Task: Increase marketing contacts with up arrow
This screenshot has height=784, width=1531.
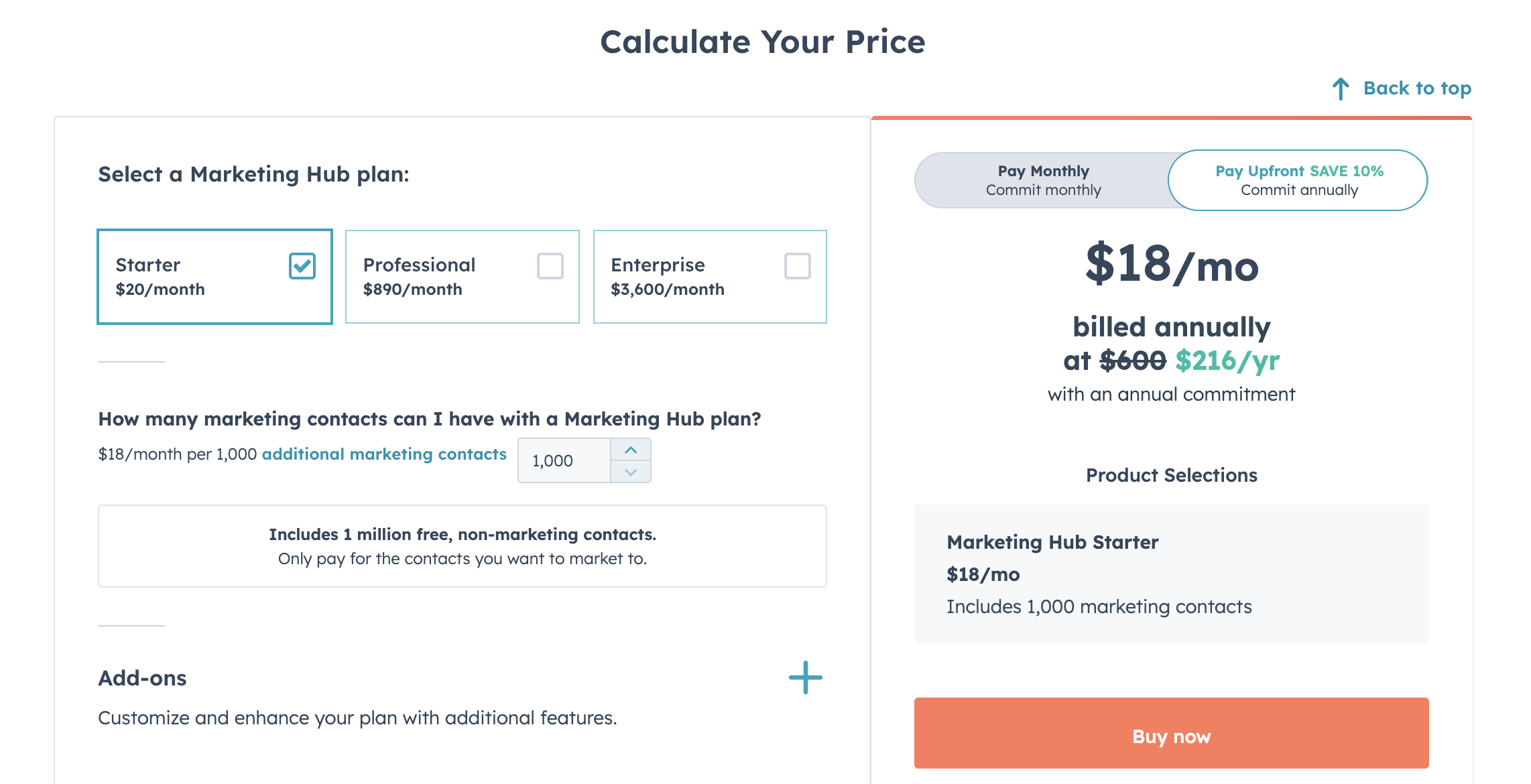Action: pyautogui.click(x=631, y=450)
